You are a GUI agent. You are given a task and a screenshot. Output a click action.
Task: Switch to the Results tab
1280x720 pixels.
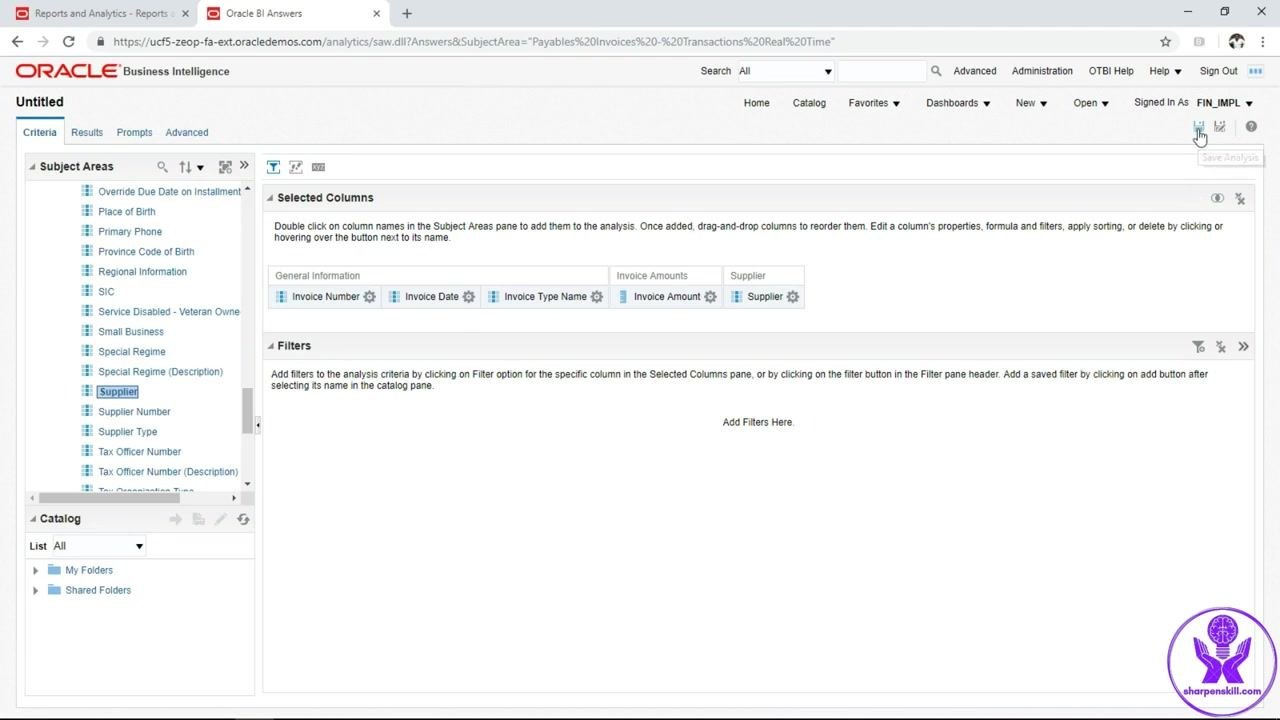click(x=87, y=132)
